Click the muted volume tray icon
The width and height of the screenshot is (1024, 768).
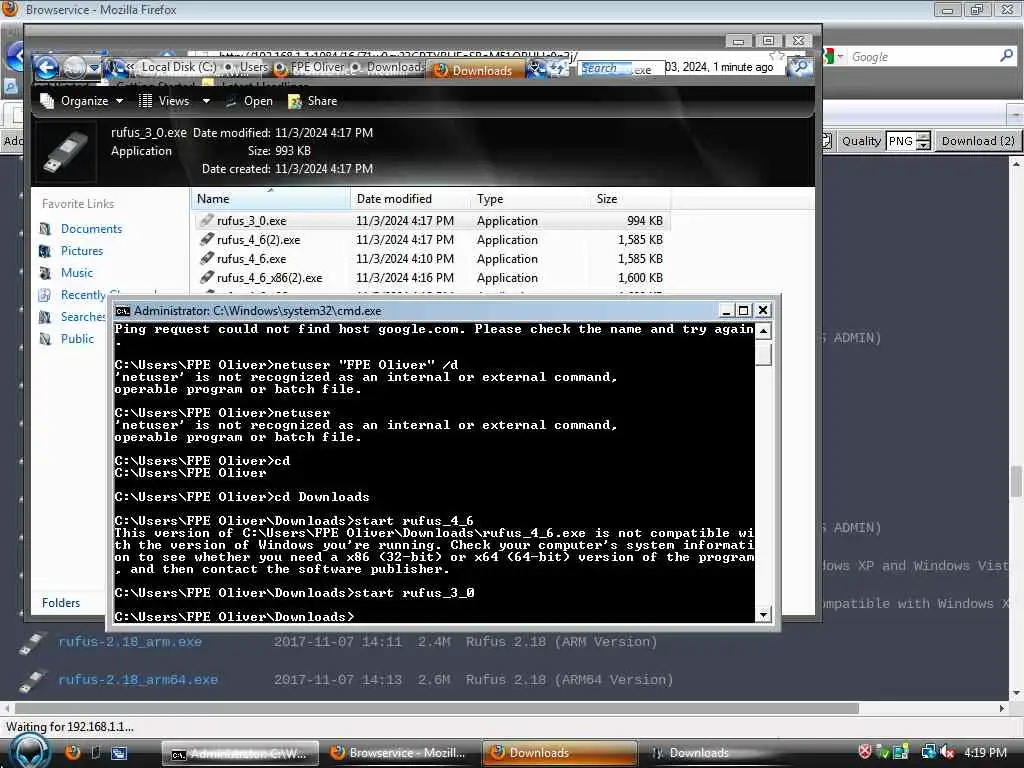point(948,752)
